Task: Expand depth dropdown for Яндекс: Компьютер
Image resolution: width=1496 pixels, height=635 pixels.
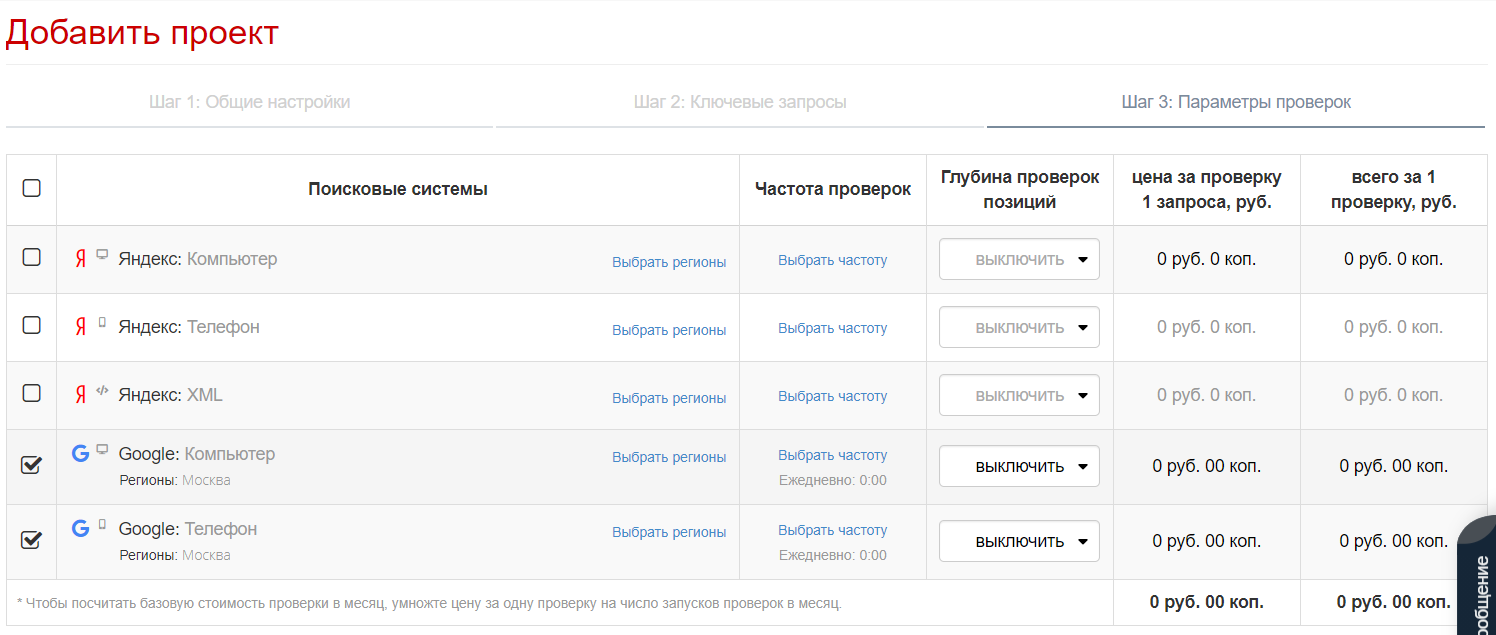Action: point(1019,259)
